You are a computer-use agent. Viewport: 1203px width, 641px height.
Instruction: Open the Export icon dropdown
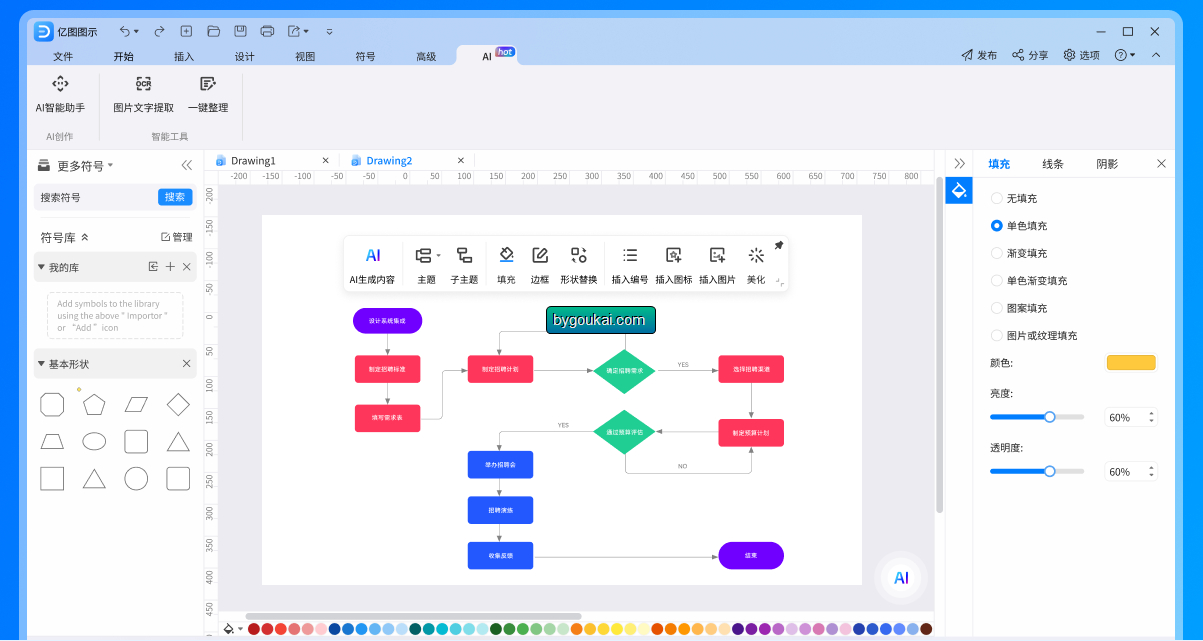click(x=298, y=31)
